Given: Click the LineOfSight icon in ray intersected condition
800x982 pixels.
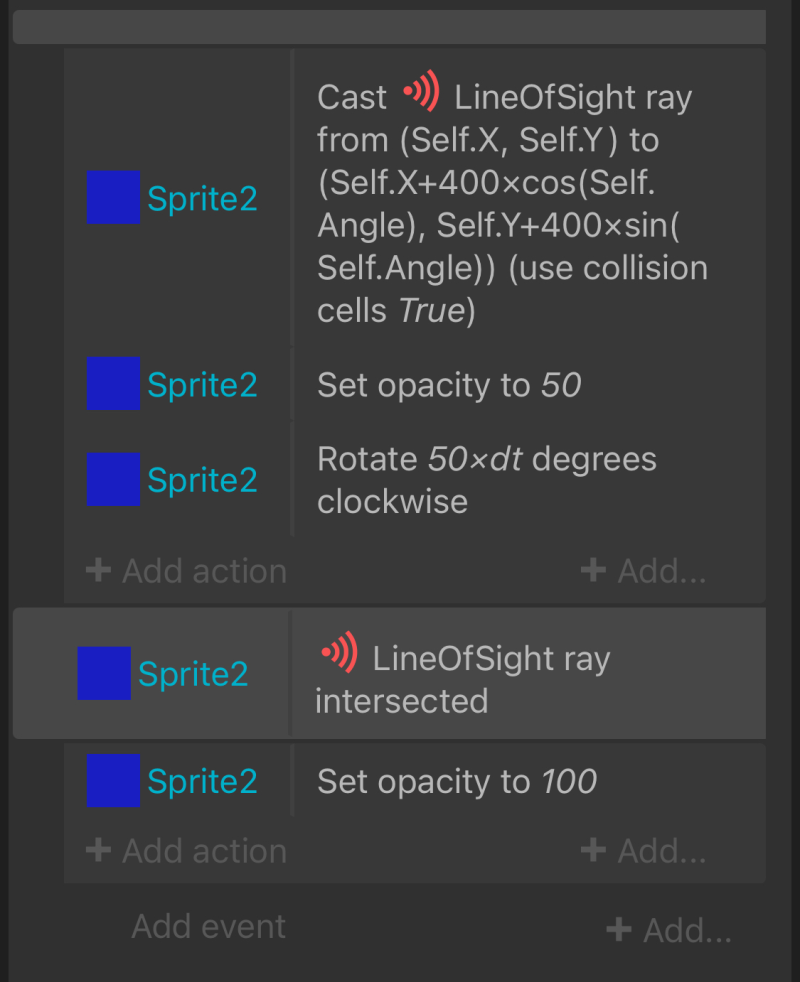Looking at the screenshot, I should coord(339,653).
